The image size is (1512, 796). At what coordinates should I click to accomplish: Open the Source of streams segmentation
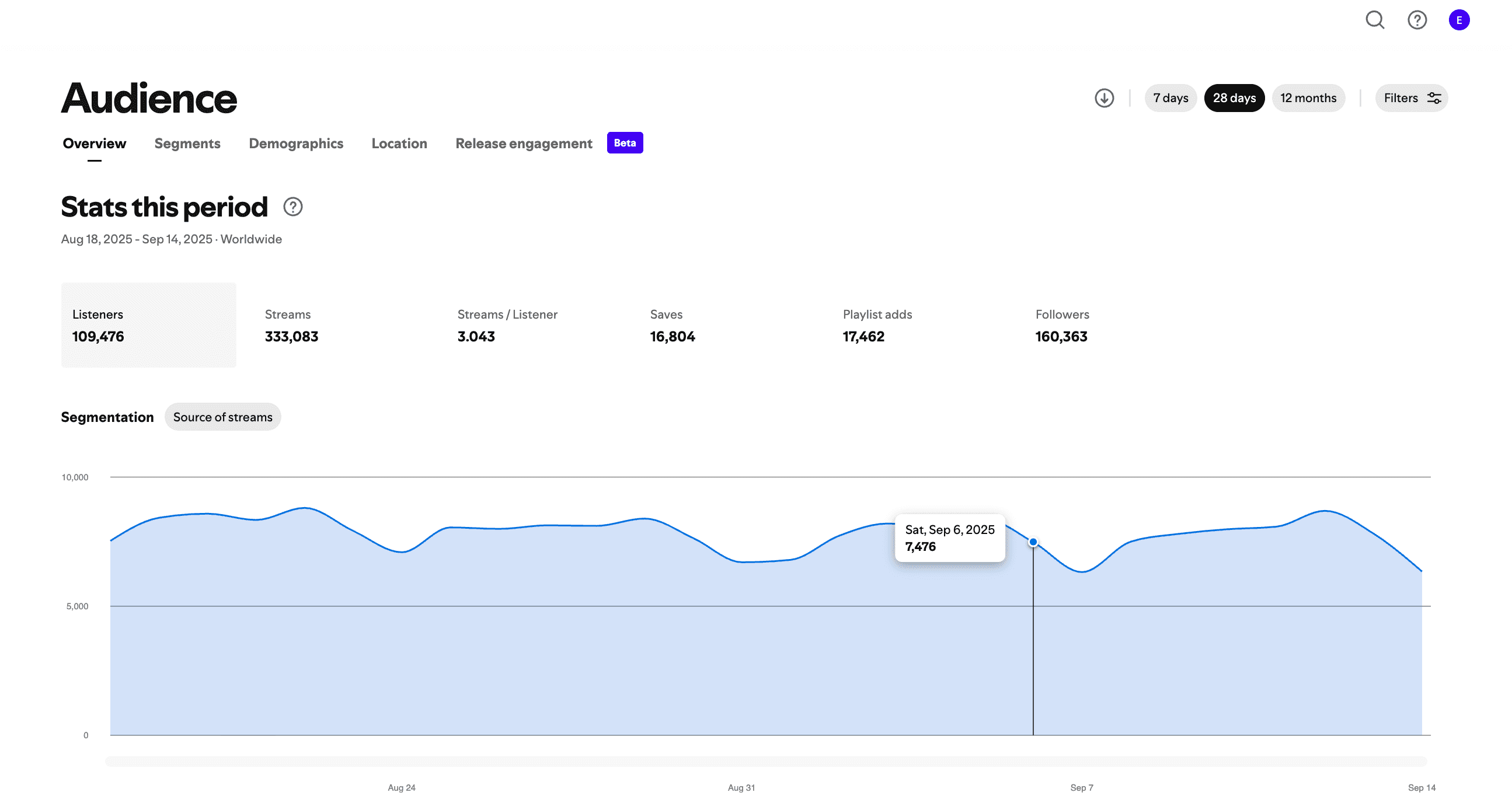click(x=222, y=417)
